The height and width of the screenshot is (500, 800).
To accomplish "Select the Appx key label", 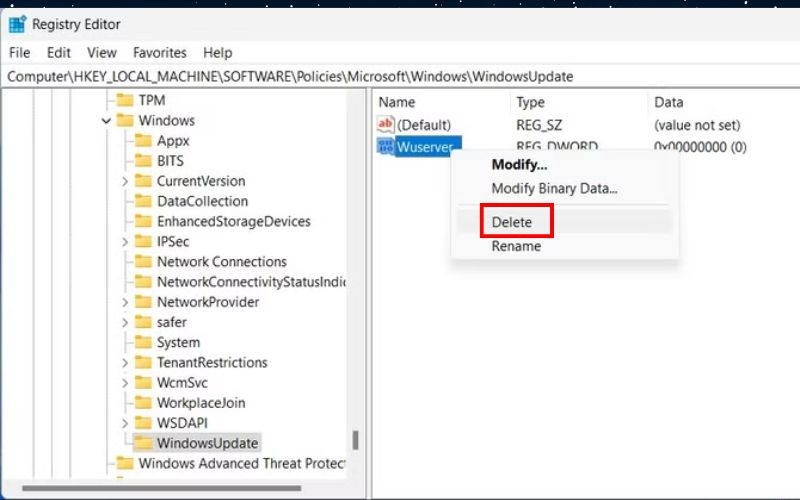I will [173, 141].
